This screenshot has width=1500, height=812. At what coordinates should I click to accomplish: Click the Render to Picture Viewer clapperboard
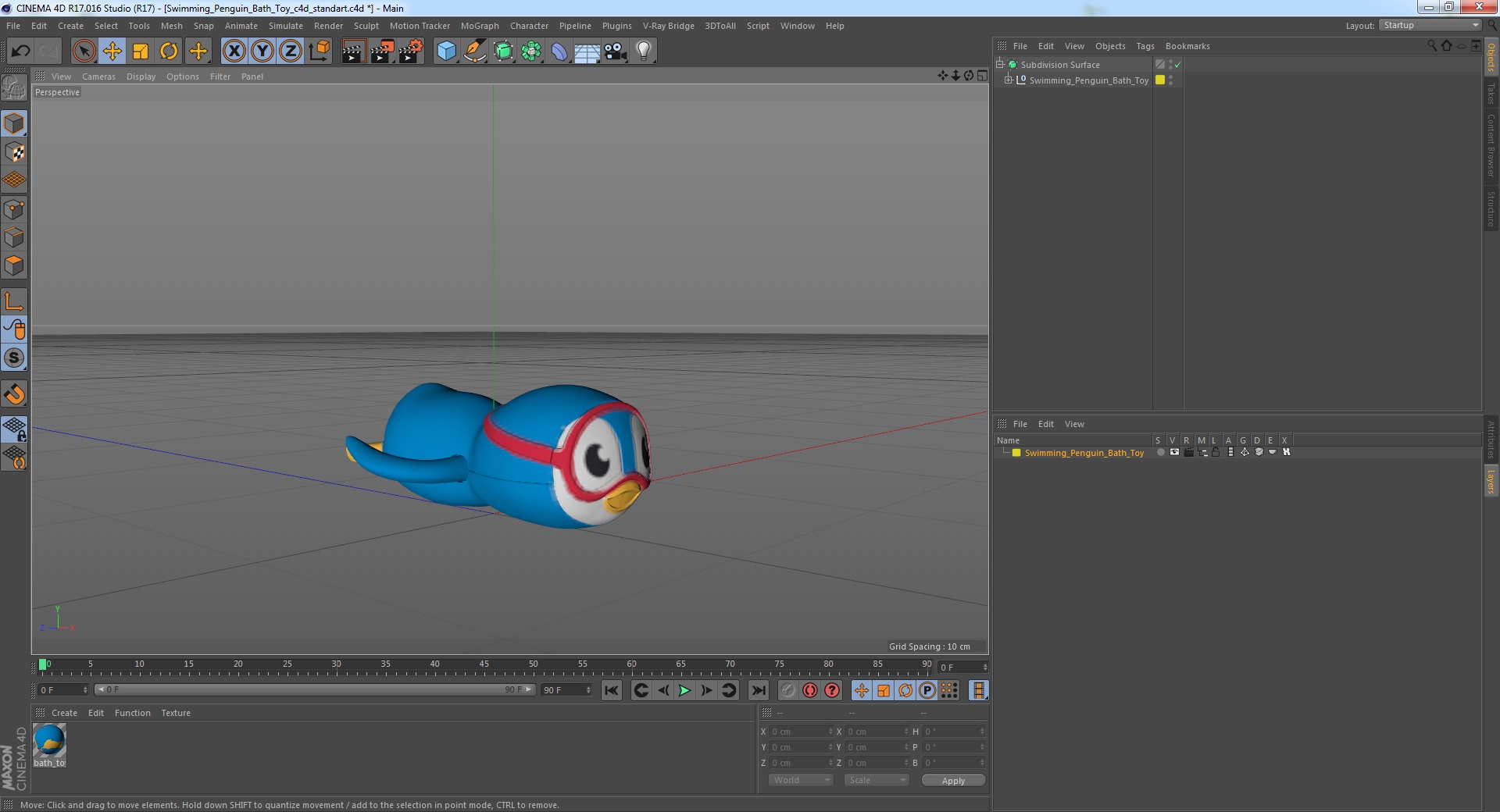point(382,52)
